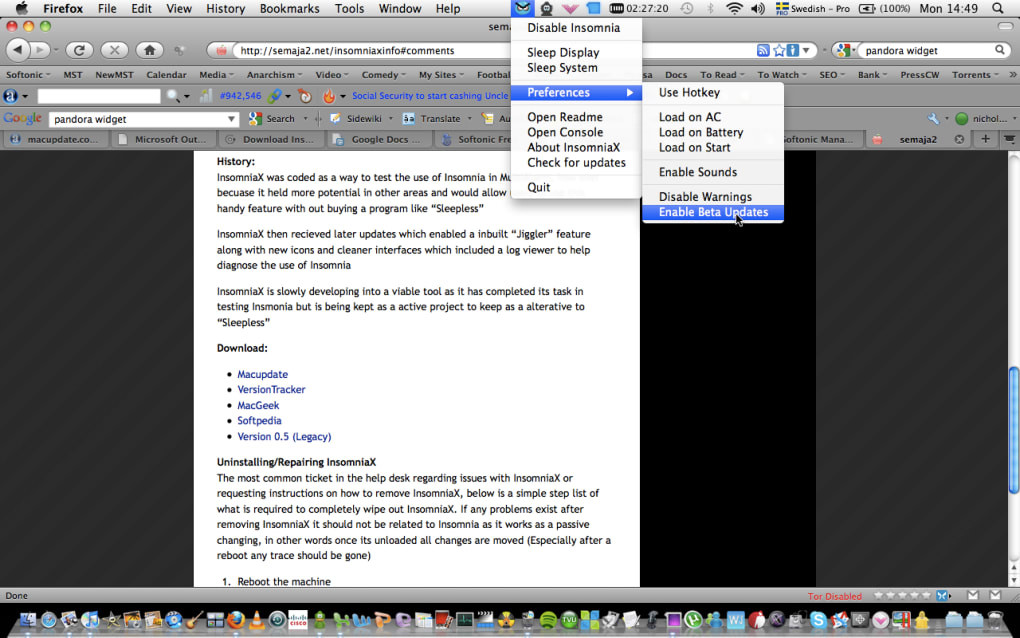Click the Stop loading X button

pos(114,50)
